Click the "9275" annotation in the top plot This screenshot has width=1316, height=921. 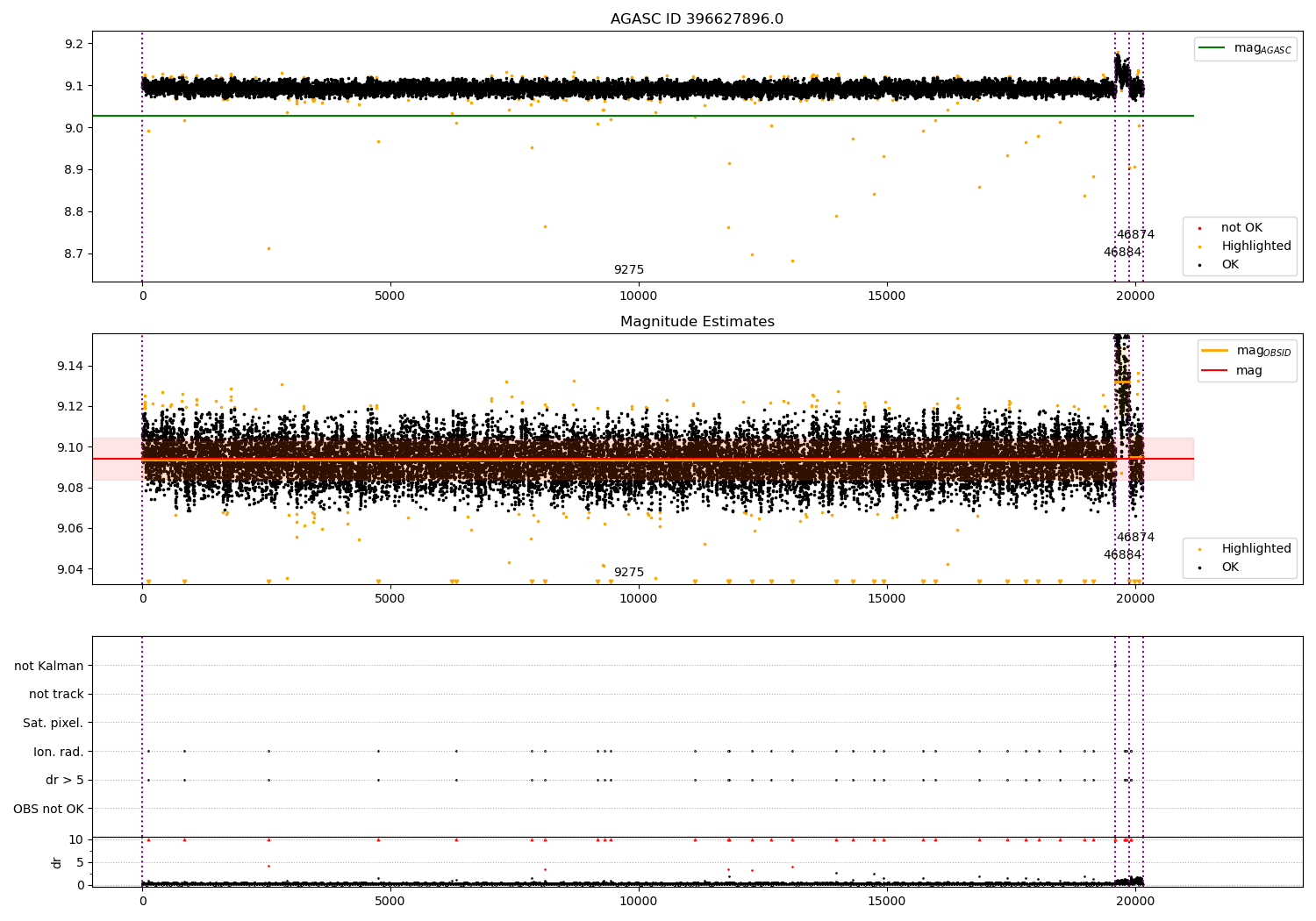628,270
